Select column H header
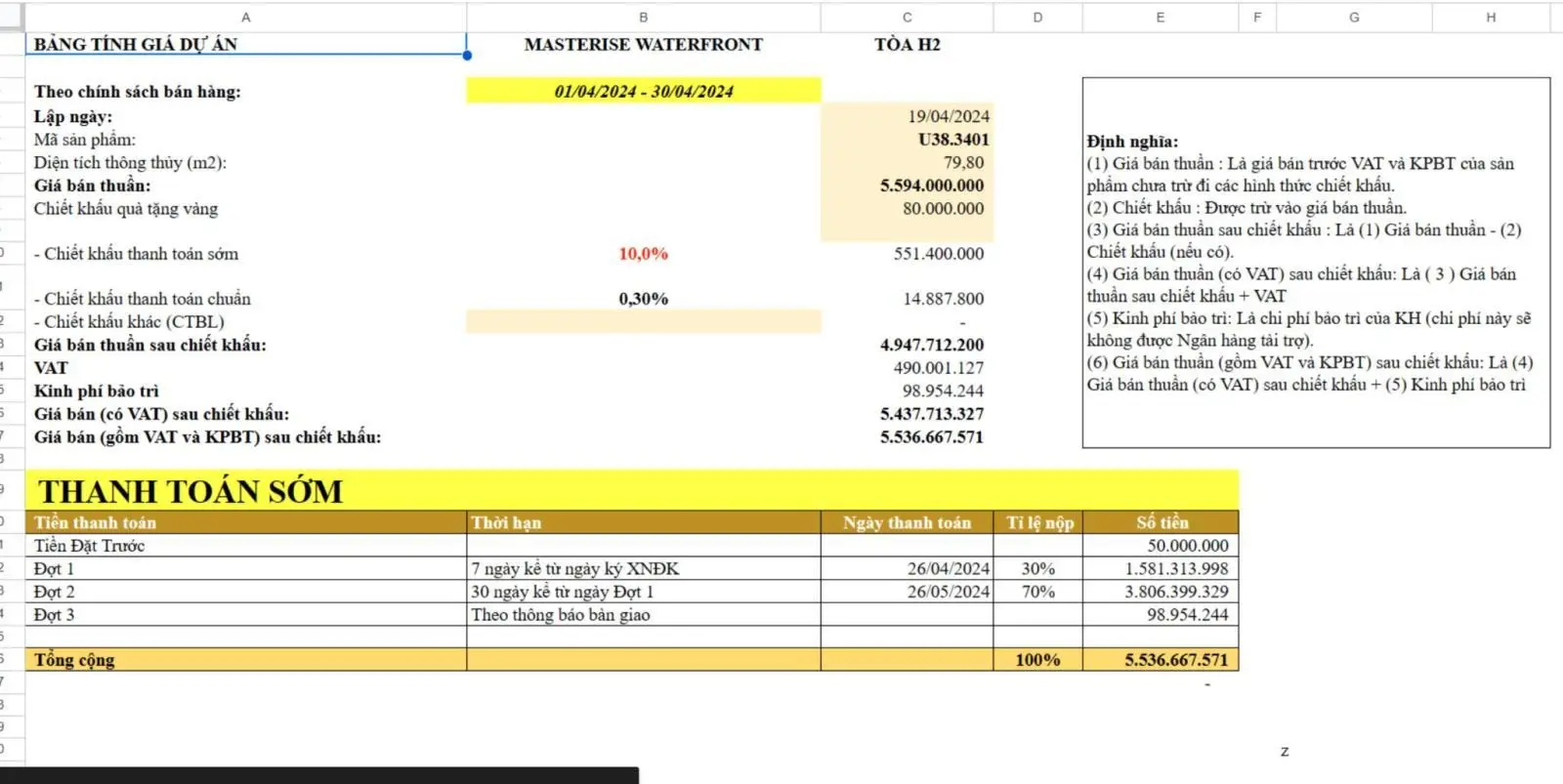 (1491, 18)
